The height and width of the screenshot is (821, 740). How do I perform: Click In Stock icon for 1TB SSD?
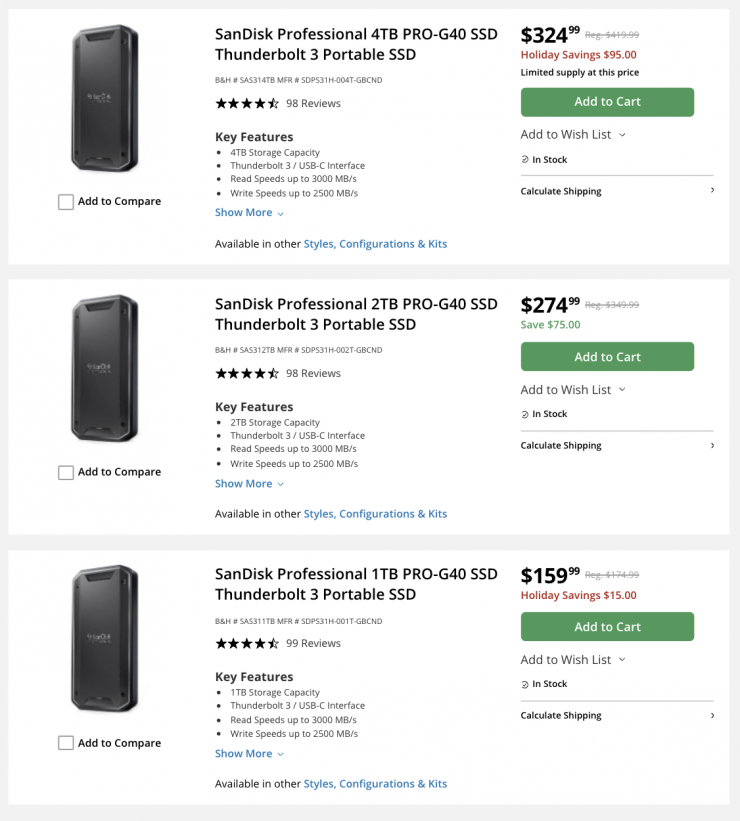pyautogui.click(x=525, y=684)
